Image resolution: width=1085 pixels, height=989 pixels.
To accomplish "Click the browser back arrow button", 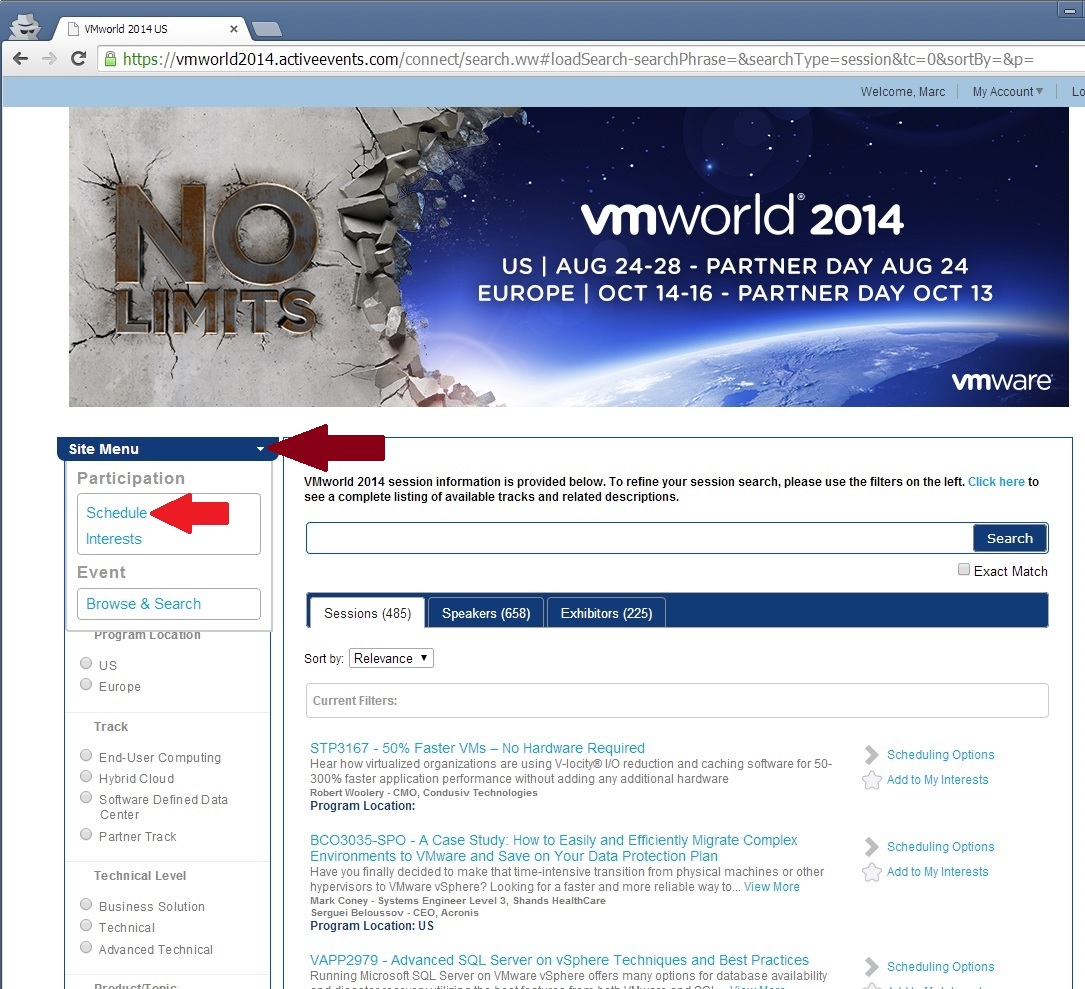I will pos(20,59).
